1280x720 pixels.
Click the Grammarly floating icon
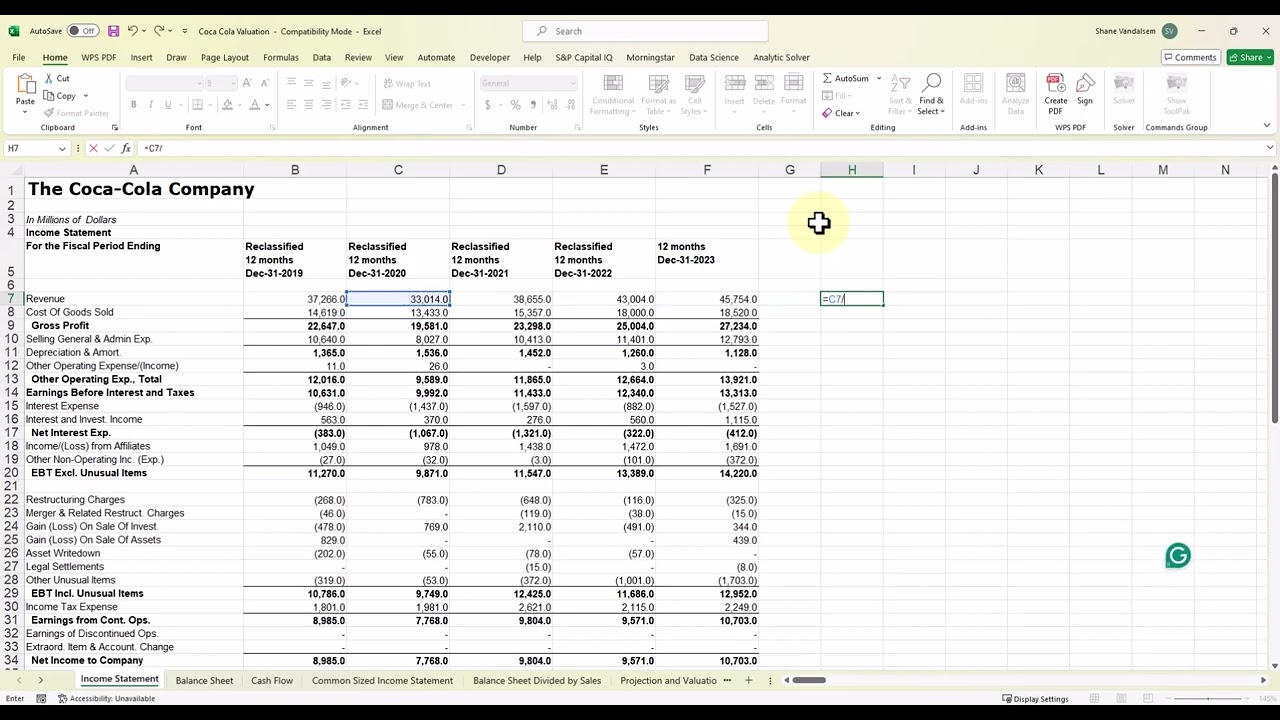tap(1178, 556)
